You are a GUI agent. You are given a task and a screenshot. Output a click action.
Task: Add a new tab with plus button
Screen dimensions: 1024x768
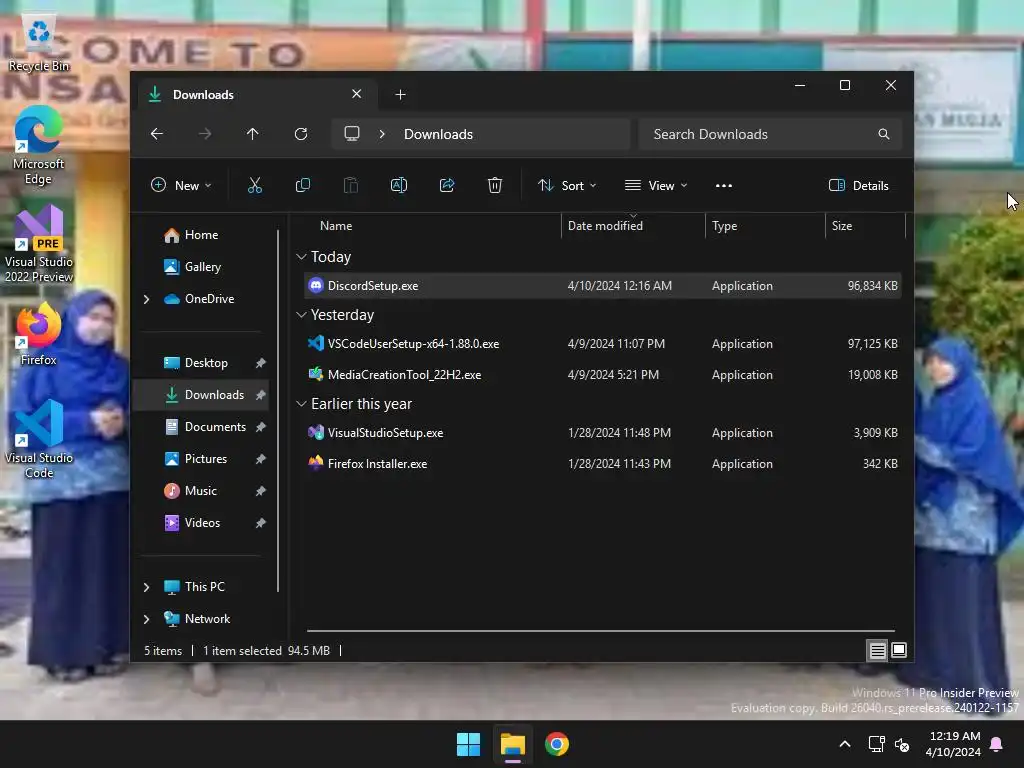(x=400, y=95)
